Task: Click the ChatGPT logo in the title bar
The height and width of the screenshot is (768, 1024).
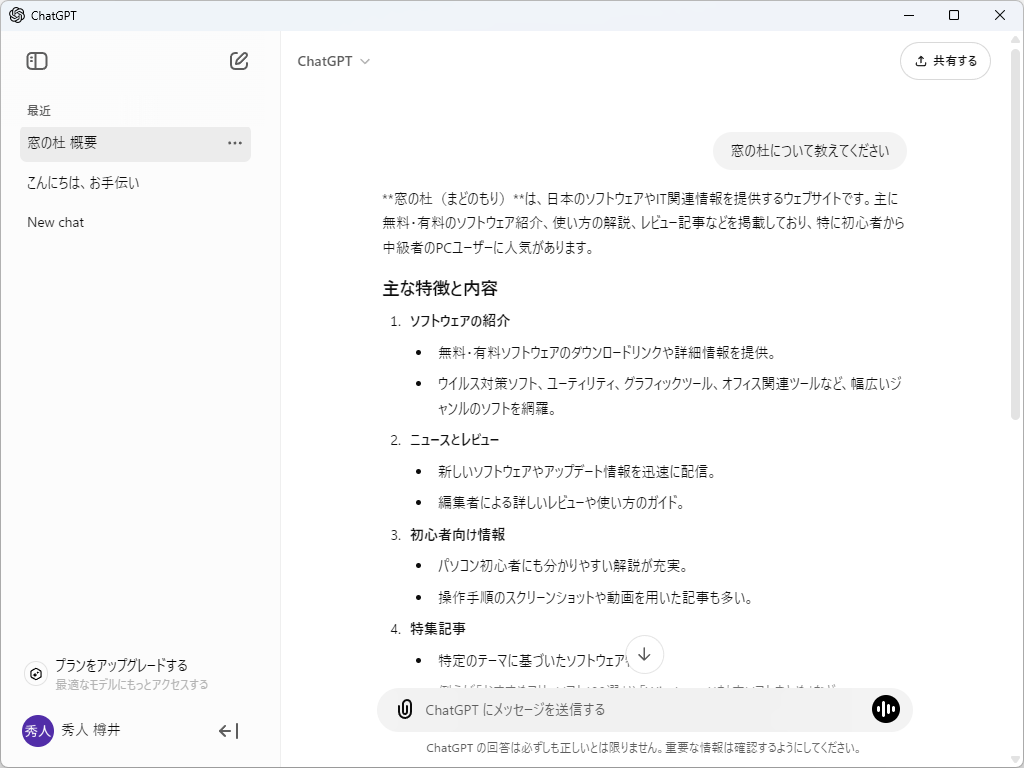Action: click(x=15, y=15)
